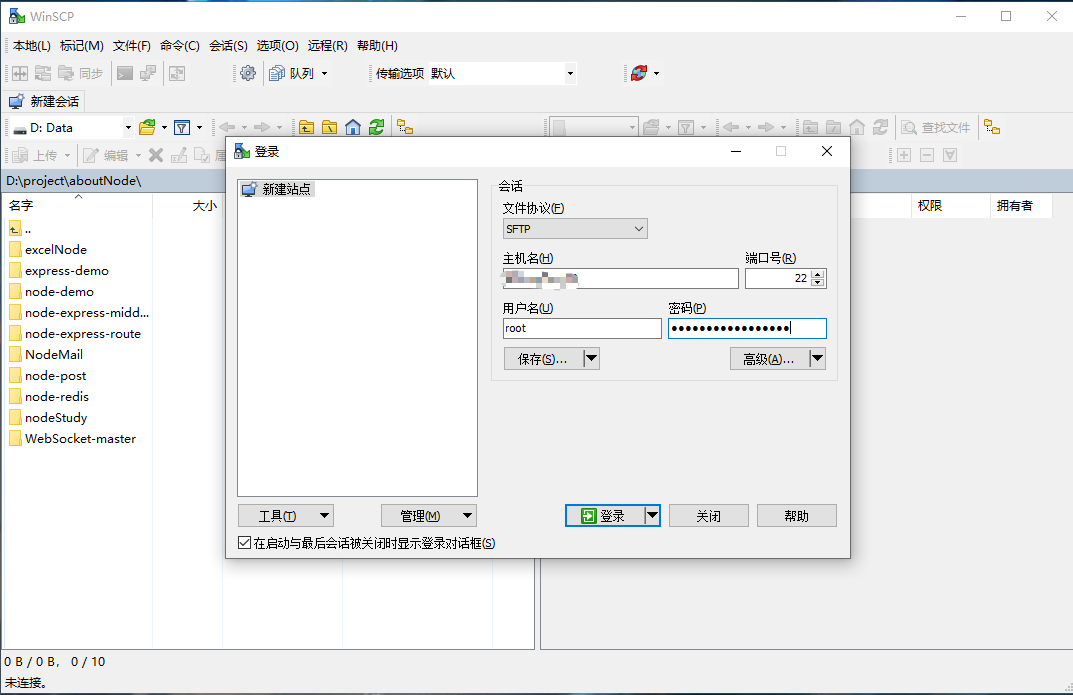Click the Login (登录) button
This screenshot has height=695, width=1073.
(x=605, y=516)
